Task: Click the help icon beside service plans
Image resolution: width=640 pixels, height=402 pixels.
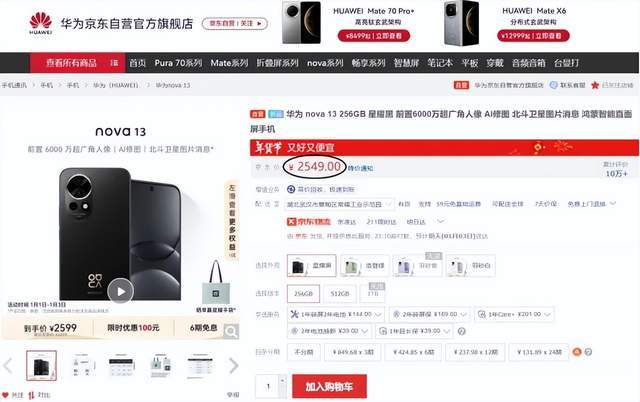Action: point(462,331)
